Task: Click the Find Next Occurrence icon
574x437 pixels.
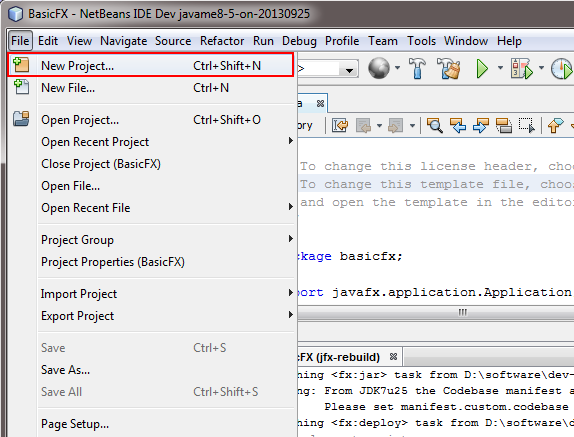Action: [x=481, y=126]
